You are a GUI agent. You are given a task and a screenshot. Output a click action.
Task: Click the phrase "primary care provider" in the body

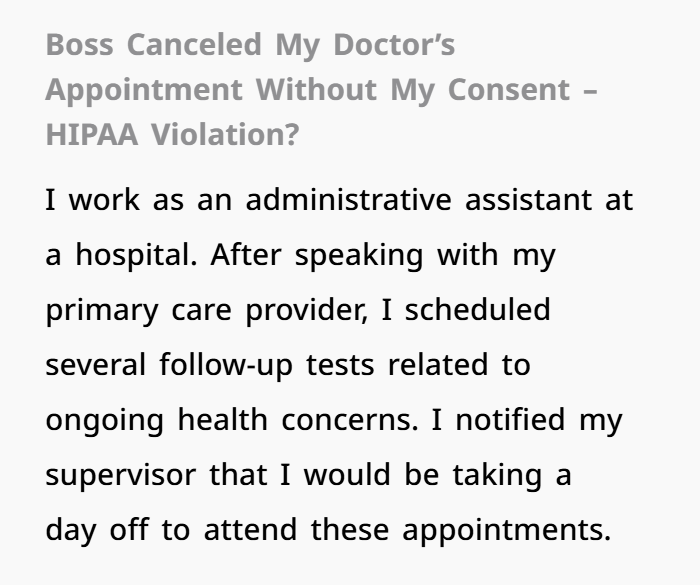(205, 311)
